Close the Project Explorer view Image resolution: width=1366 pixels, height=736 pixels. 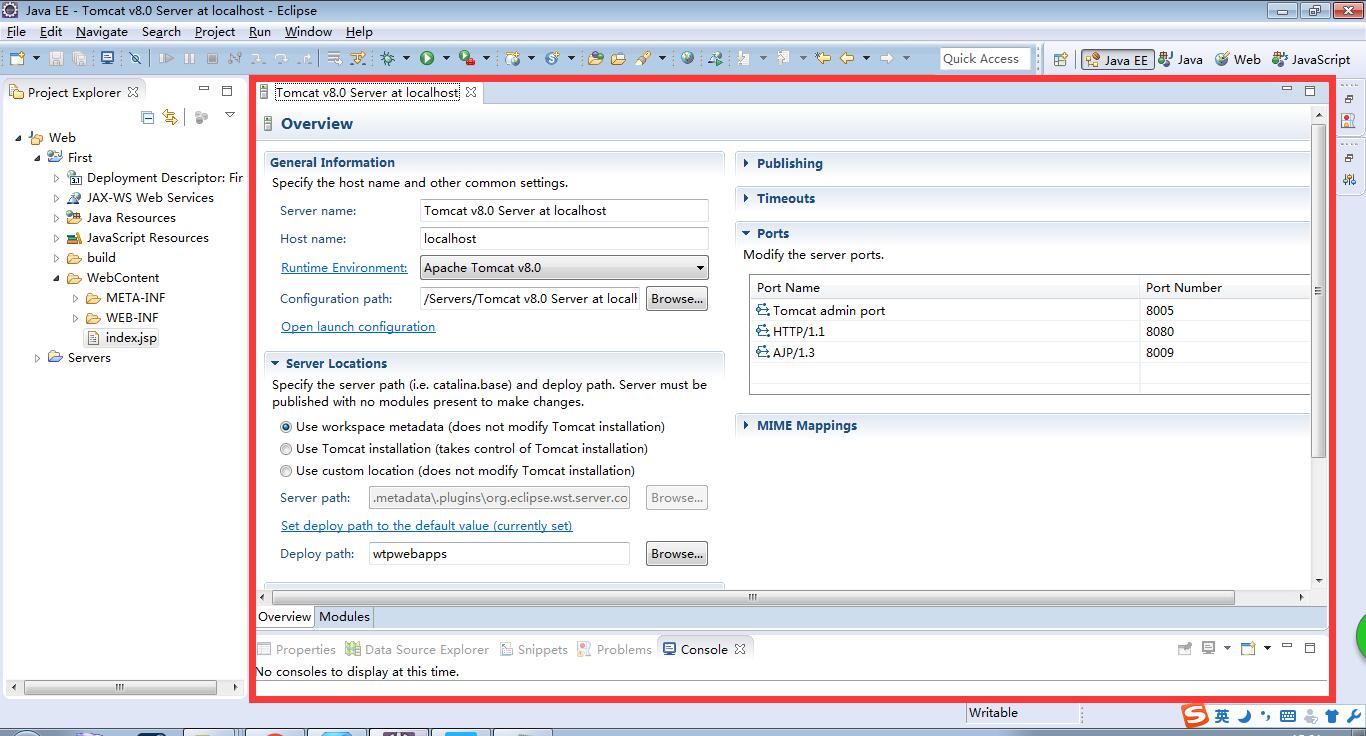point(133,92)
